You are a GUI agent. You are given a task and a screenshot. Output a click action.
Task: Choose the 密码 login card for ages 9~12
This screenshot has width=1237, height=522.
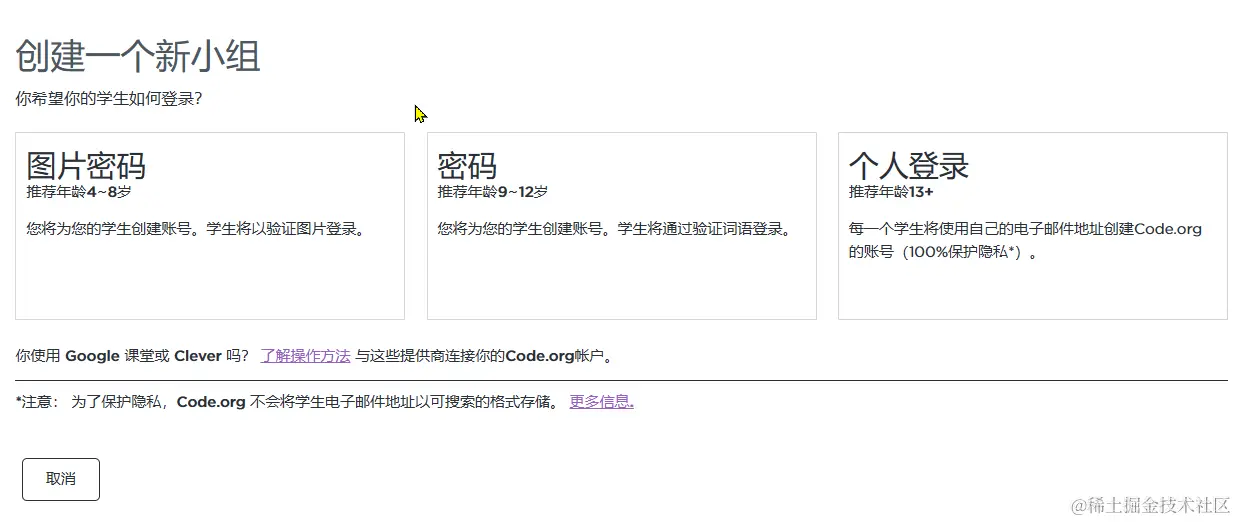(622, 226)
